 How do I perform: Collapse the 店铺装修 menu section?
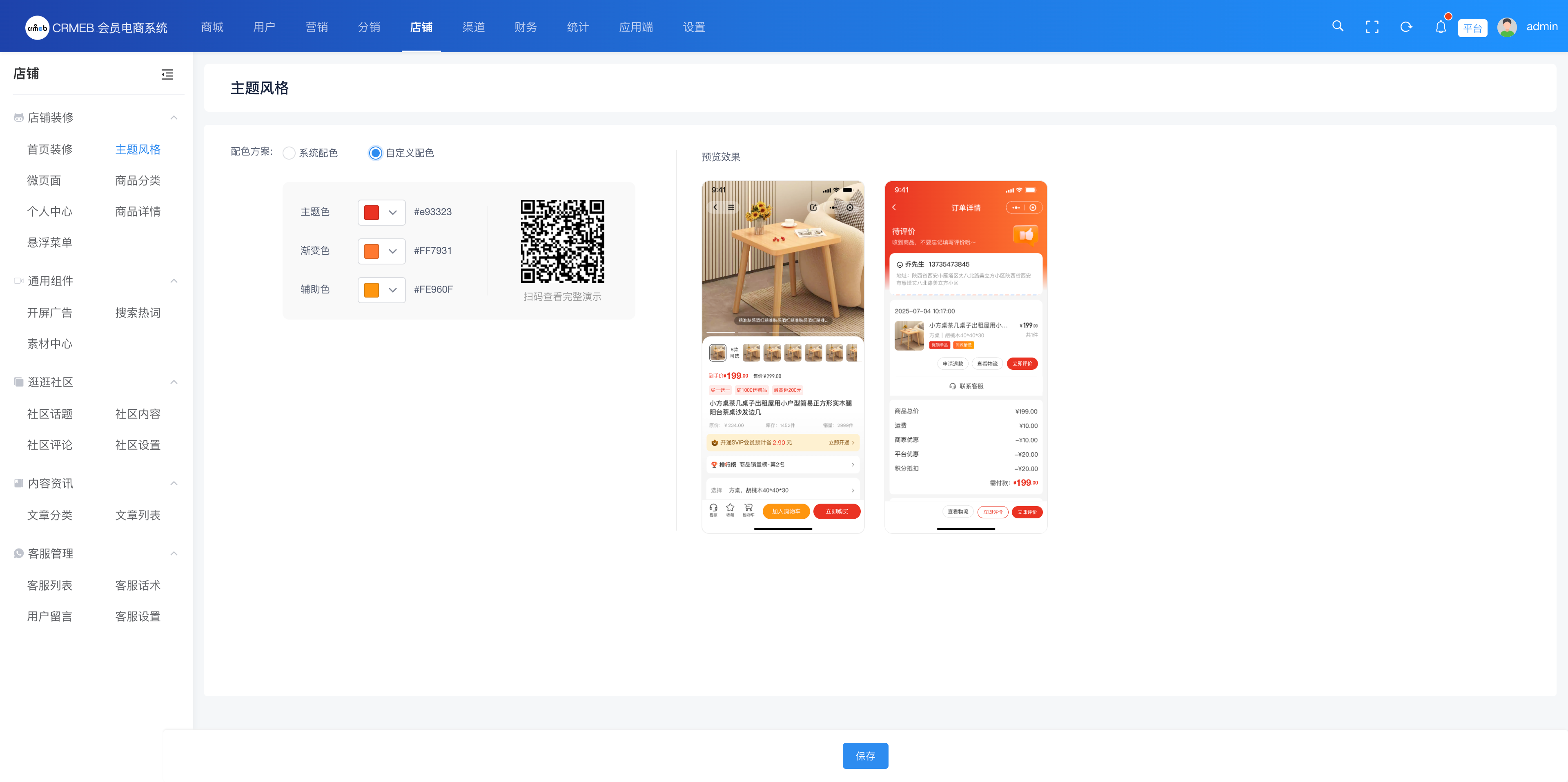pos(174,118)
